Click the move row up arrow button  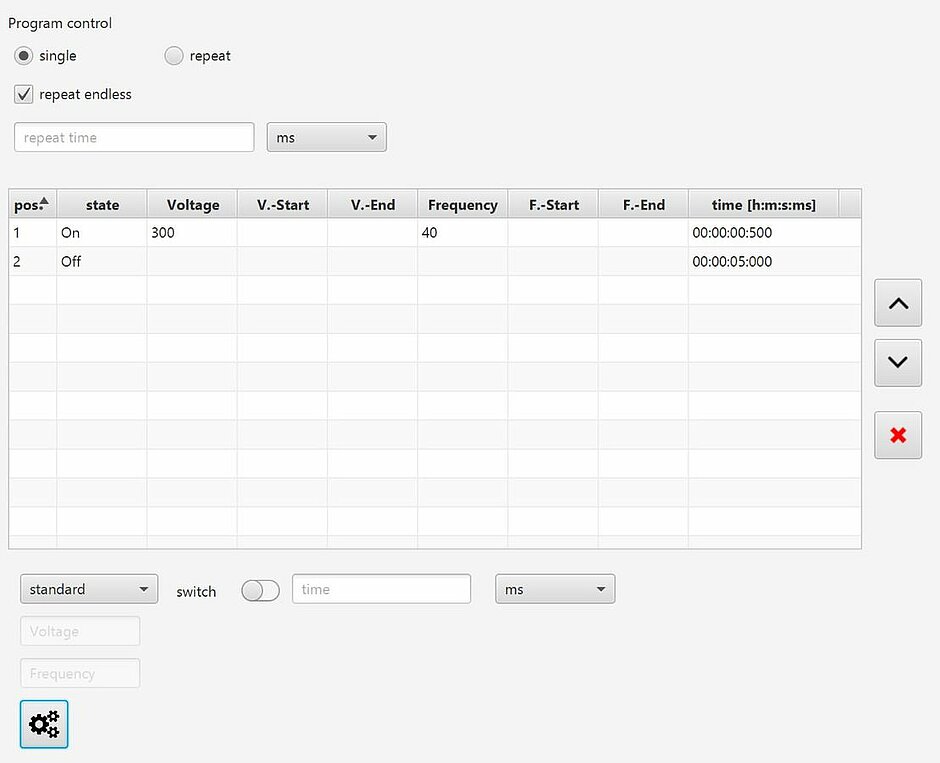pos(897,303)
